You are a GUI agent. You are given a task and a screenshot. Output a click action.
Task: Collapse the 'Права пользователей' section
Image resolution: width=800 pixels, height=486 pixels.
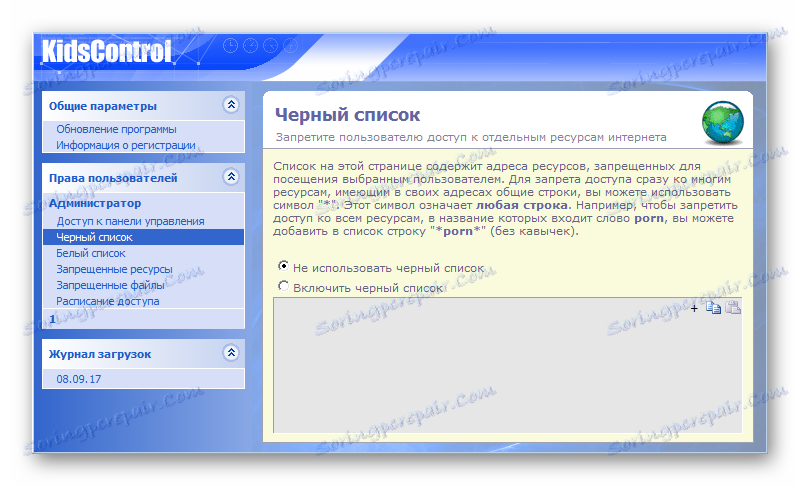pos(231,177)
